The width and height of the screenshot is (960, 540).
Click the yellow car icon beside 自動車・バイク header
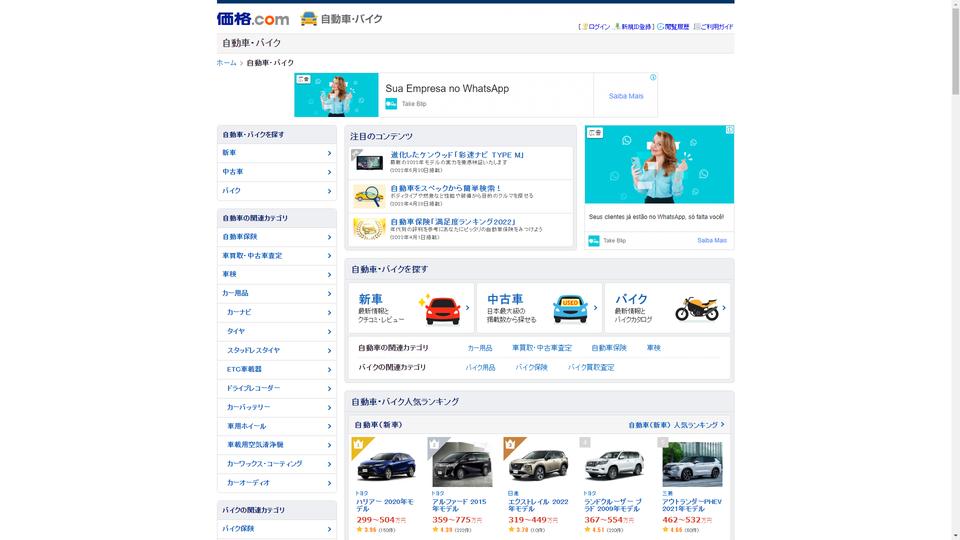(309, 19)
